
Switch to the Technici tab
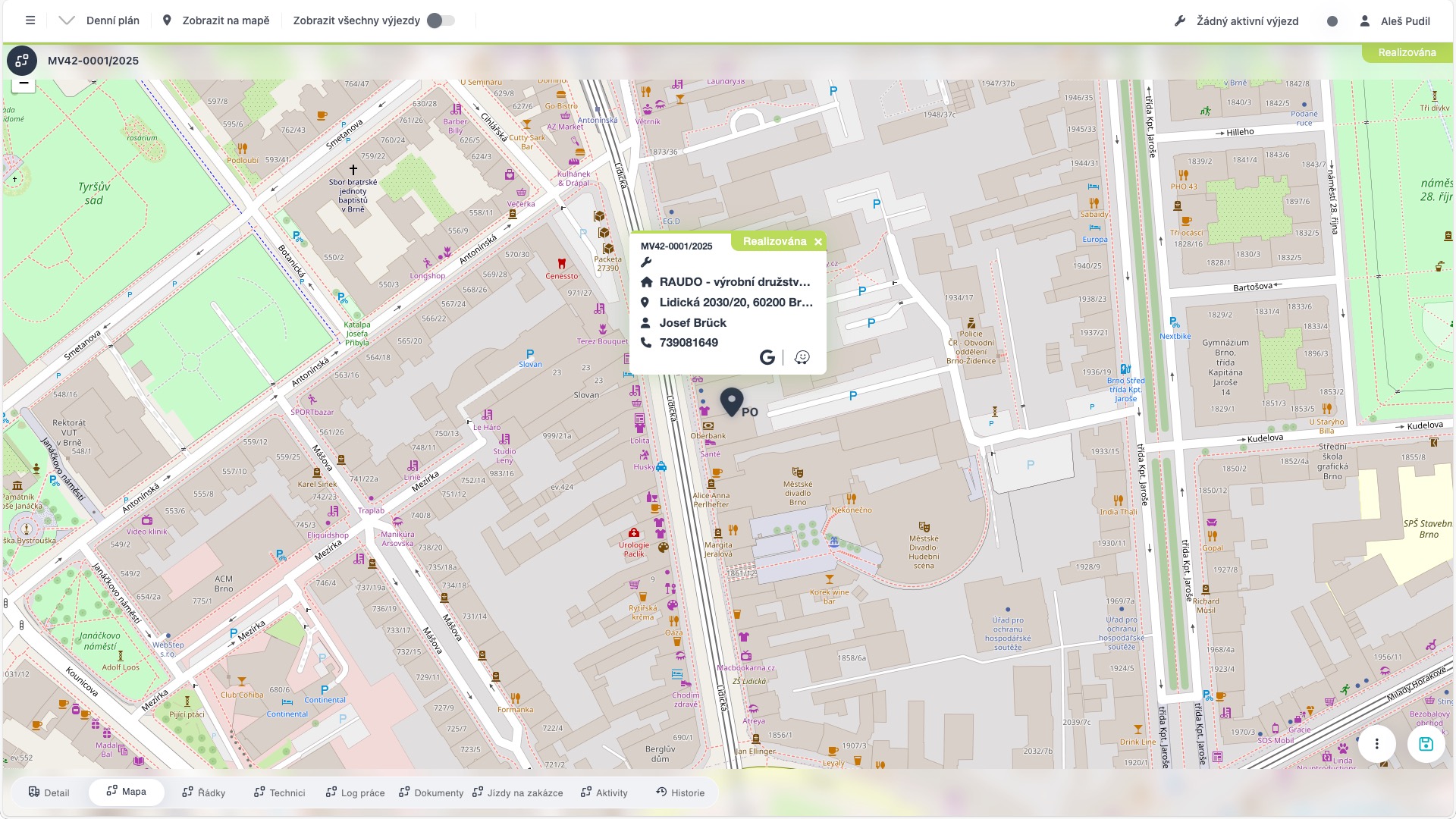pyautogui.click(x=279, y=792)
